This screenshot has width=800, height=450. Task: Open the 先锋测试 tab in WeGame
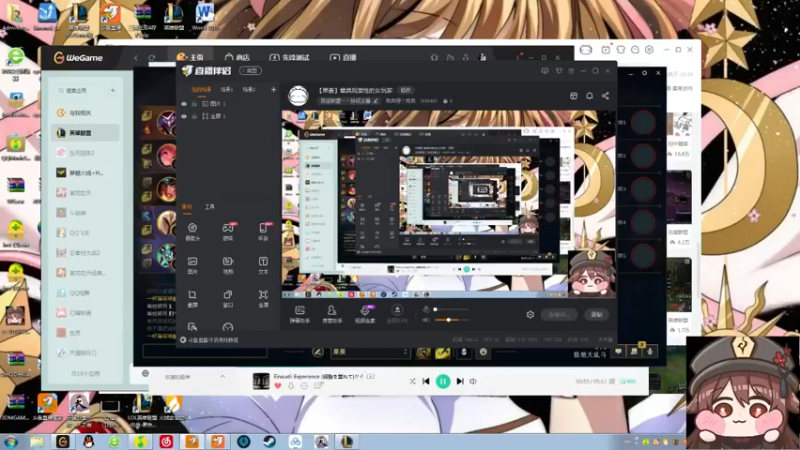[x=290, y=57]
